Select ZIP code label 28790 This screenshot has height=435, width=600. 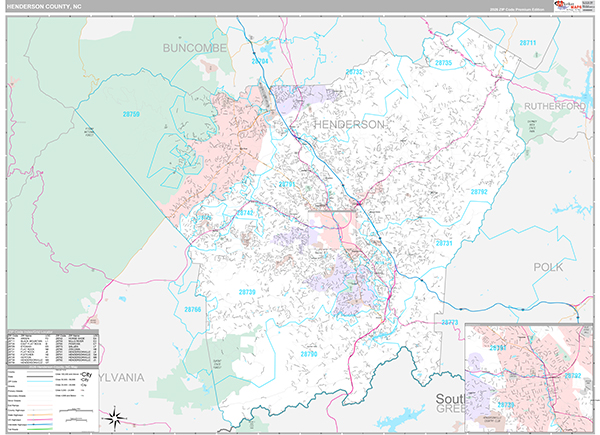tap(308, 354)
